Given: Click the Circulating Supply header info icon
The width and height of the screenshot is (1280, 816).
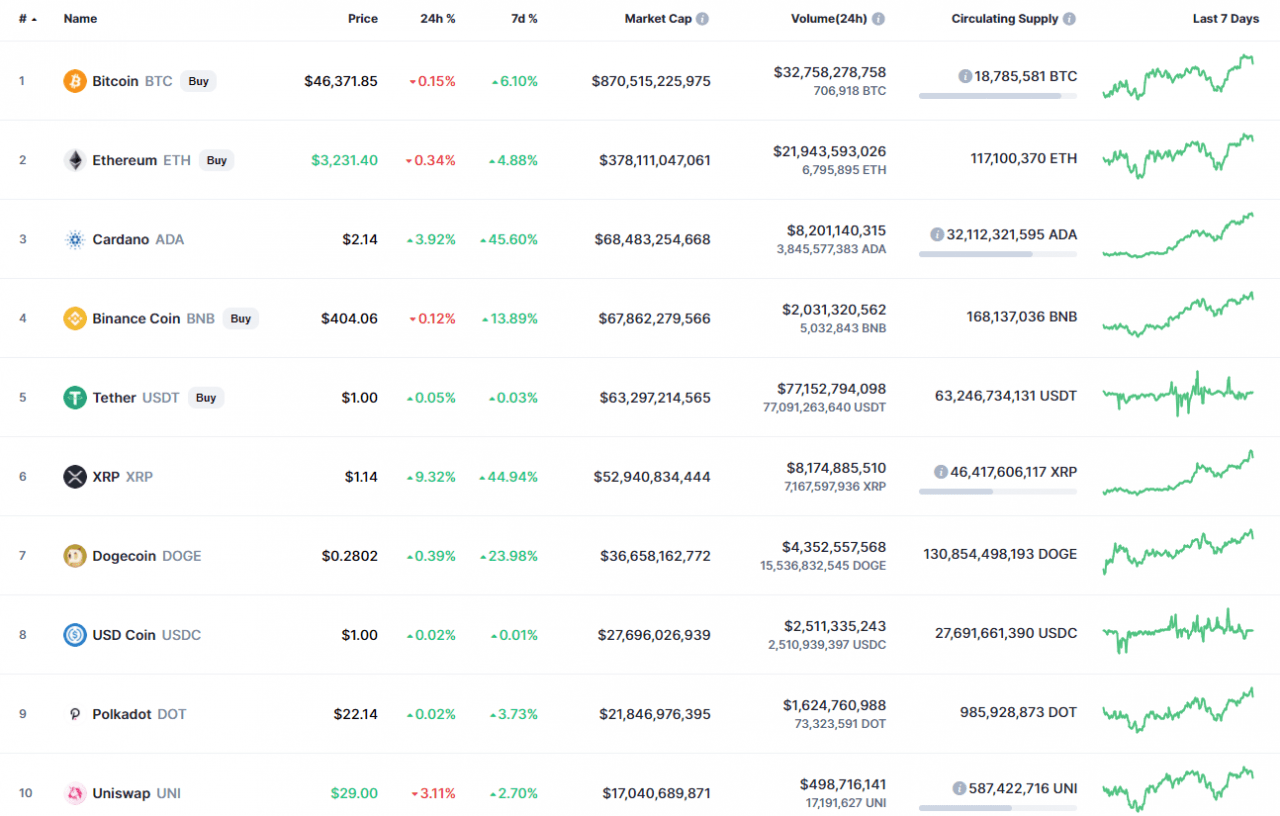Looking at the screenshot, I should tap(1070, 19).
